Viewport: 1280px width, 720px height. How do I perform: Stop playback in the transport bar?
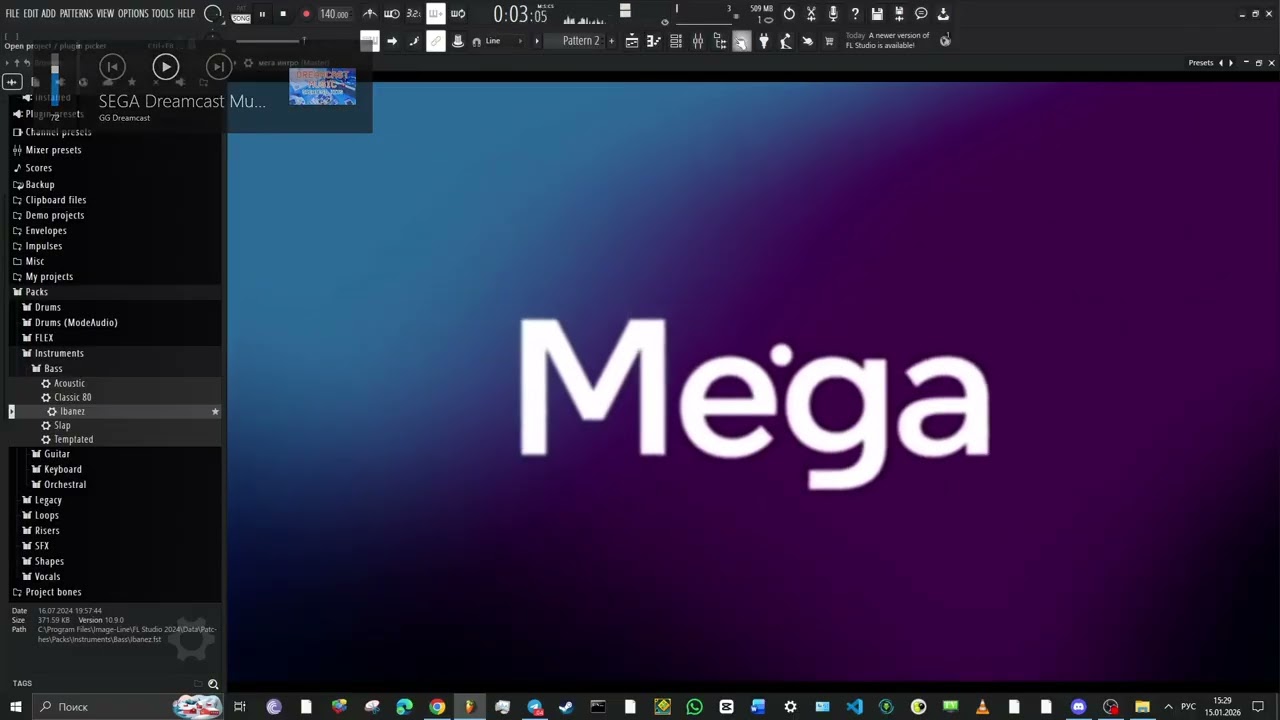(x=283, y=14)
